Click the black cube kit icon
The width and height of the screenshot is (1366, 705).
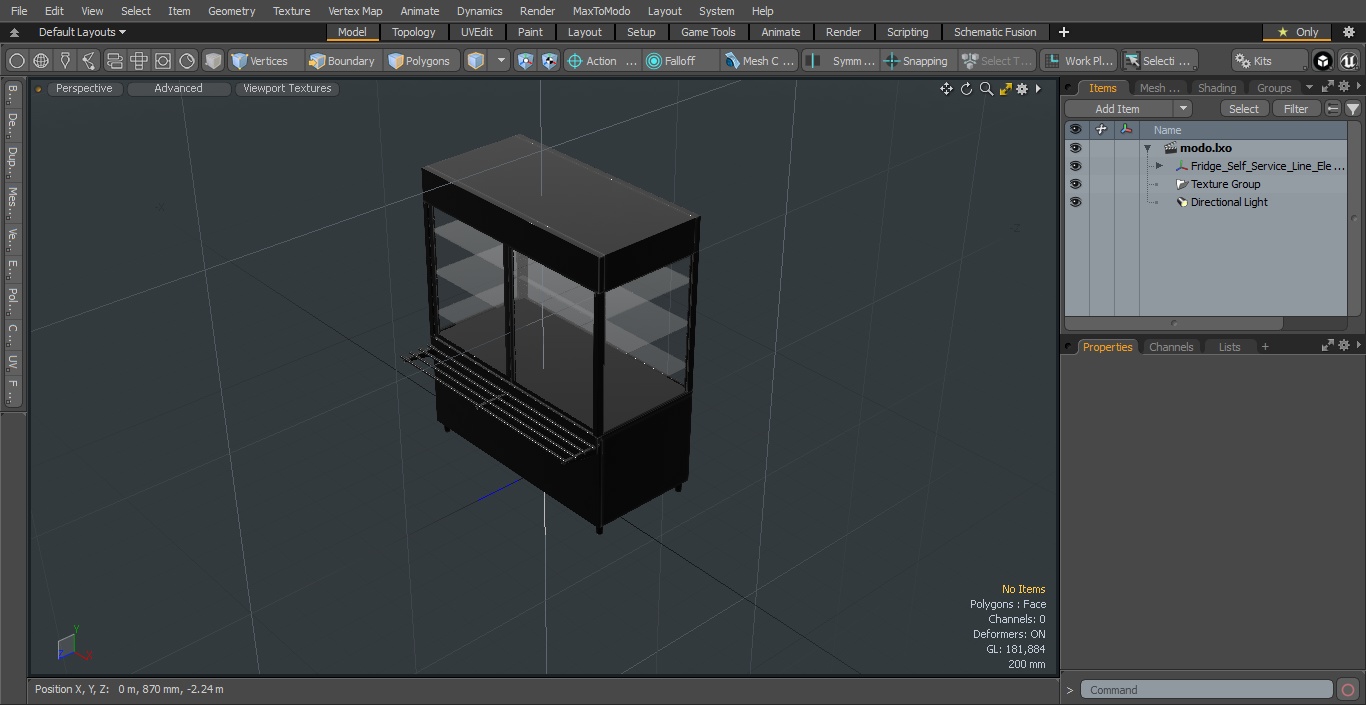coord(1323,61)
